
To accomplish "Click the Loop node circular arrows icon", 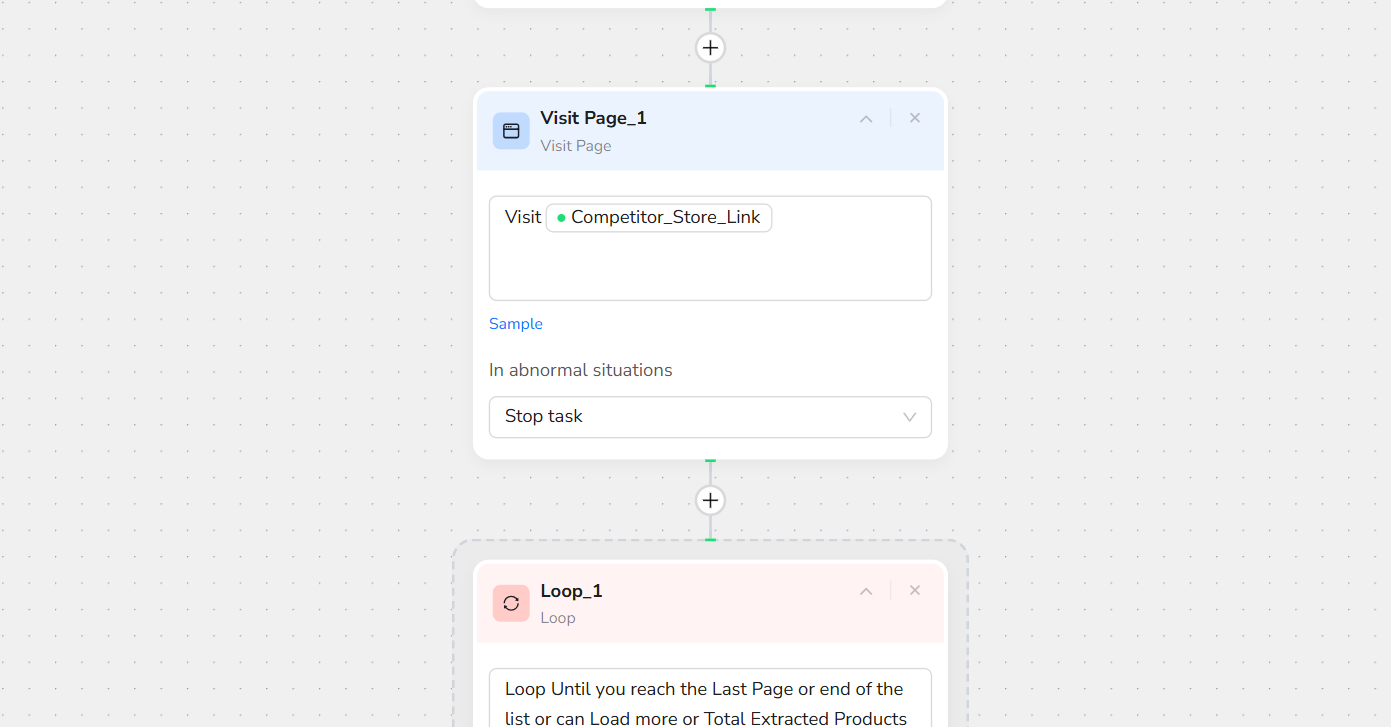I will (x=511, y=603).
